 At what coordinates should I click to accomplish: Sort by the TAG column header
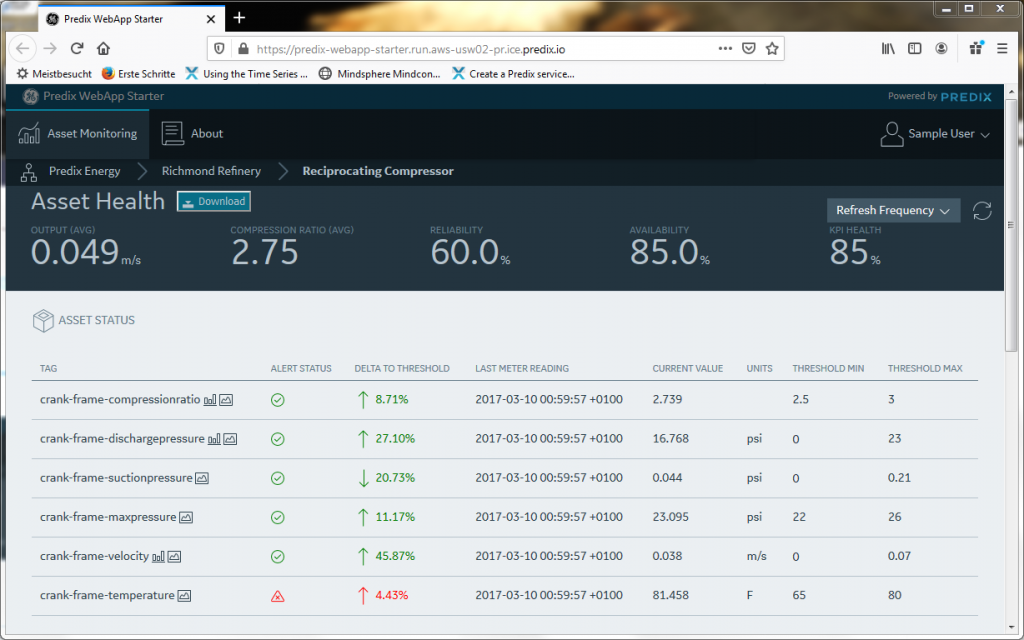coord(48,368)
